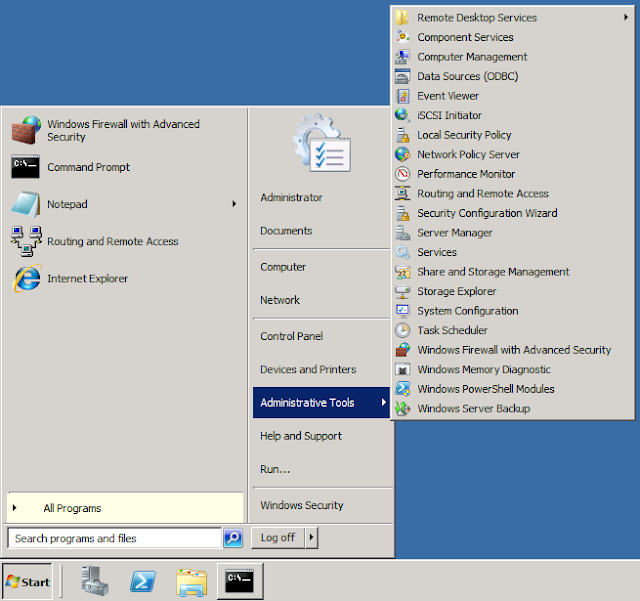Open Server Manager from the taskbar
The height and width of the screenshot is (601, 640).
tap(95, 581)
